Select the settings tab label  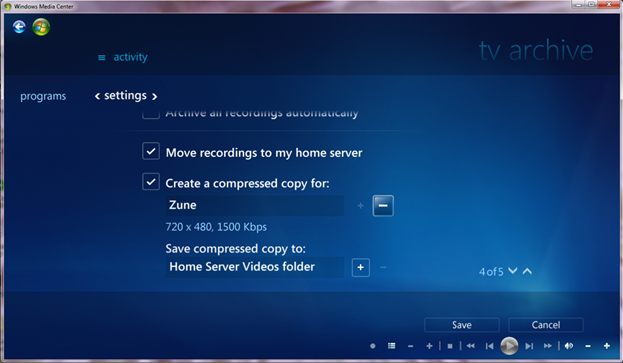125,95
